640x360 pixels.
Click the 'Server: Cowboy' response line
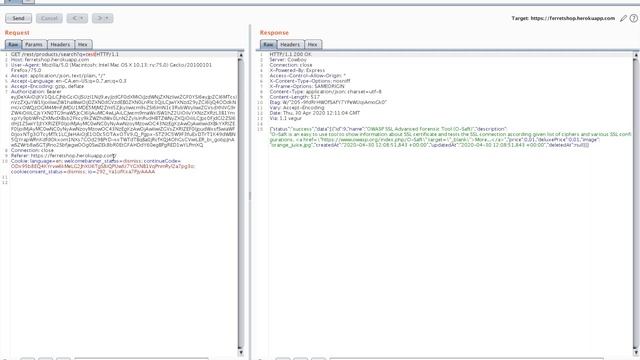coord(288,60)
